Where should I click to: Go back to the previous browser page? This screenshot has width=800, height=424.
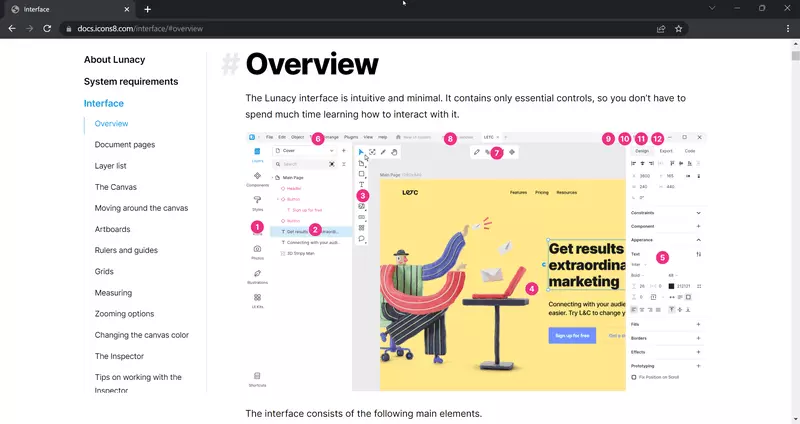[12, 29]
